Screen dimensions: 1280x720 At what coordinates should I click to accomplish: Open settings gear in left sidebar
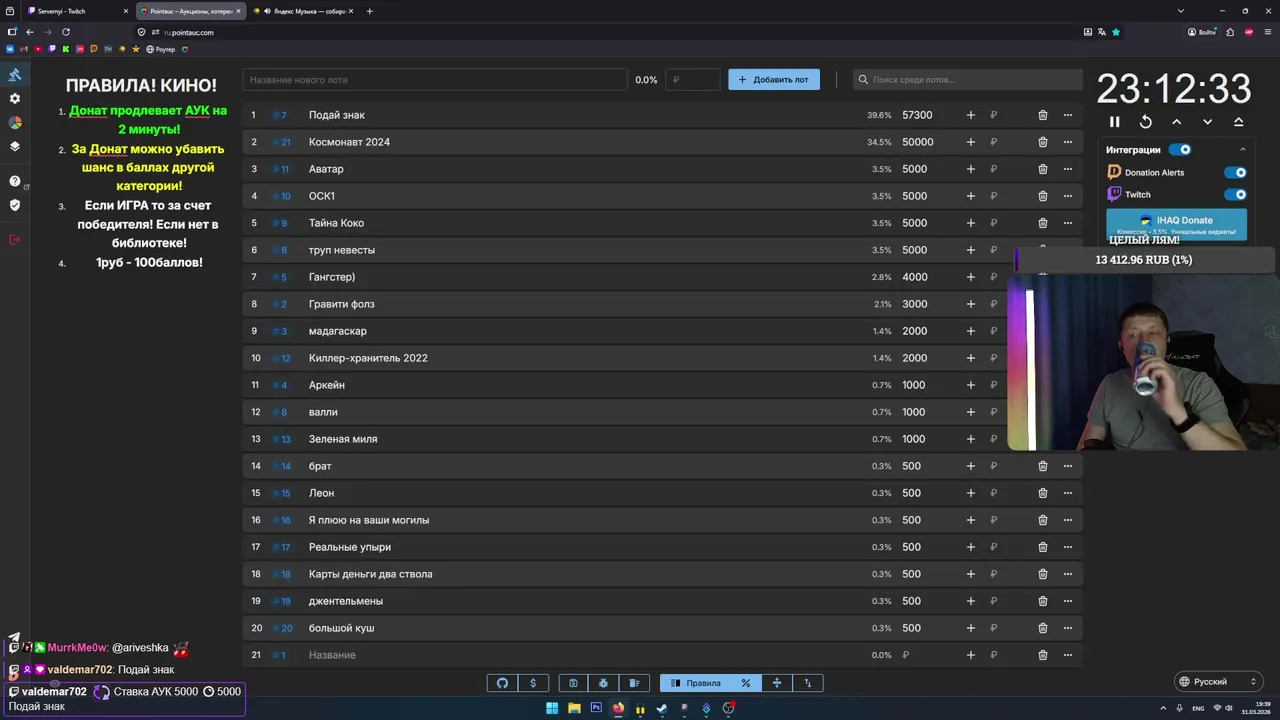[x=15, y=99]
